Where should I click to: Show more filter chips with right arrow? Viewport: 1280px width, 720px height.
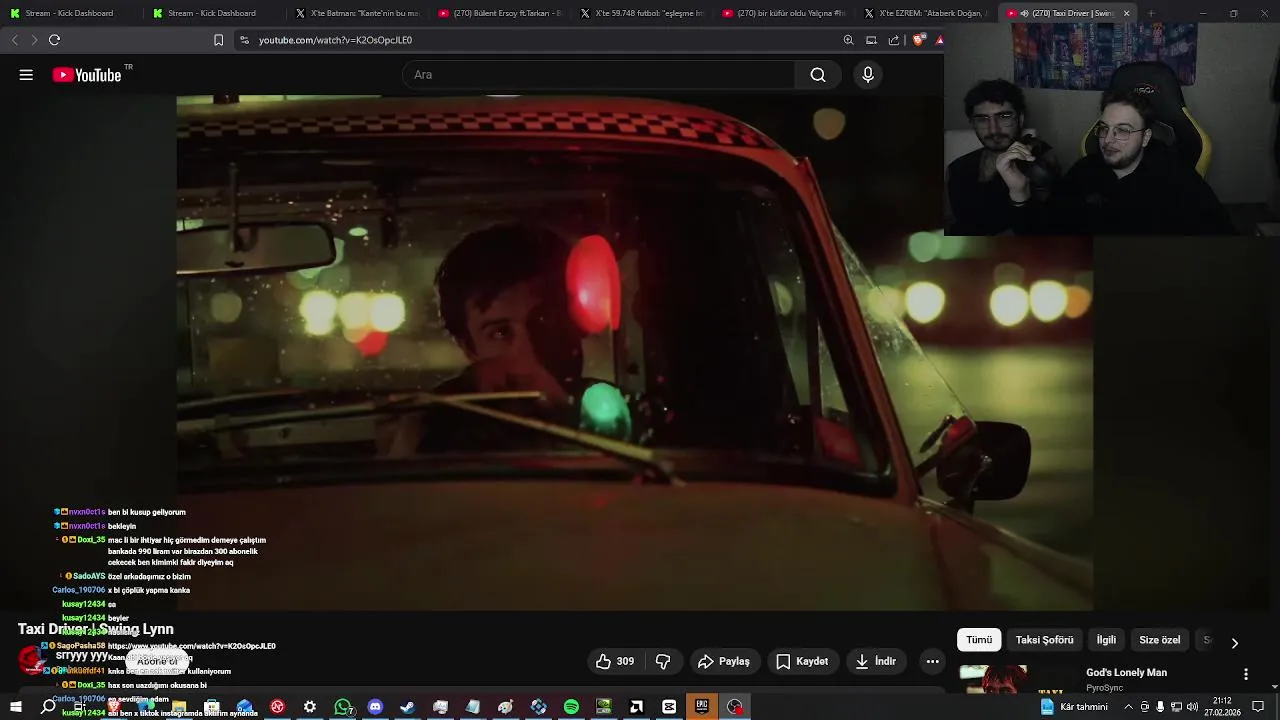1234,643
